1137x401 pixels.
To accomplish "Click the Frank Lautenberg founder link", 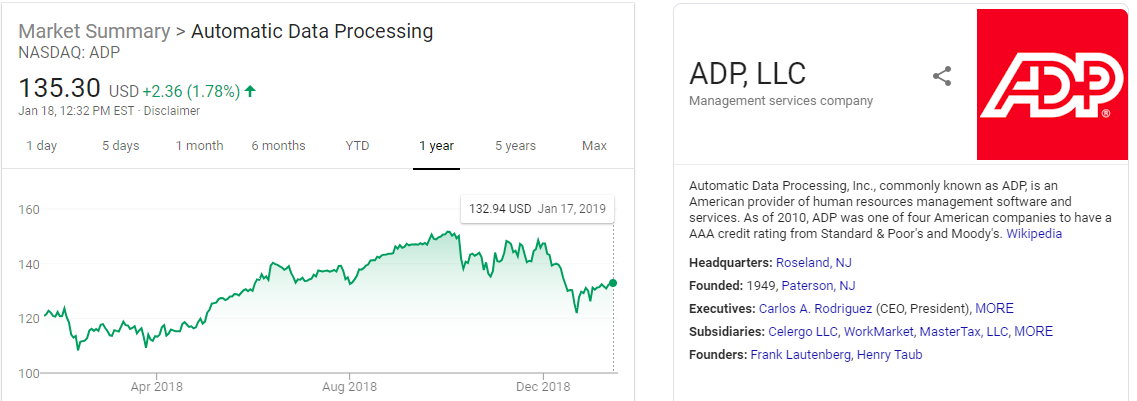I will (800, 355).
